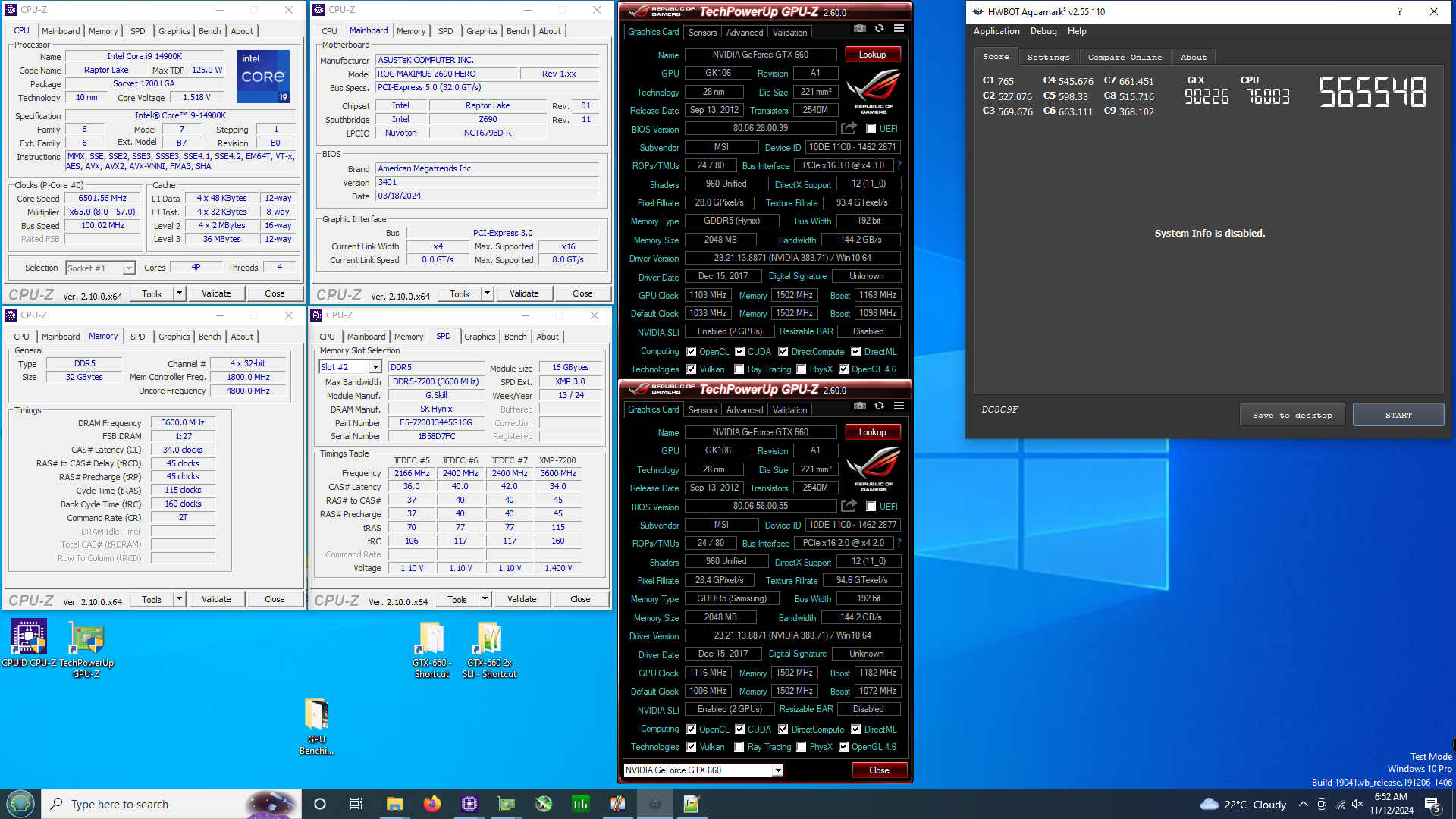Switch to Sensors tab in top GPU-Z
Screen dimensions: 1456x819
[x=702, y=33]
